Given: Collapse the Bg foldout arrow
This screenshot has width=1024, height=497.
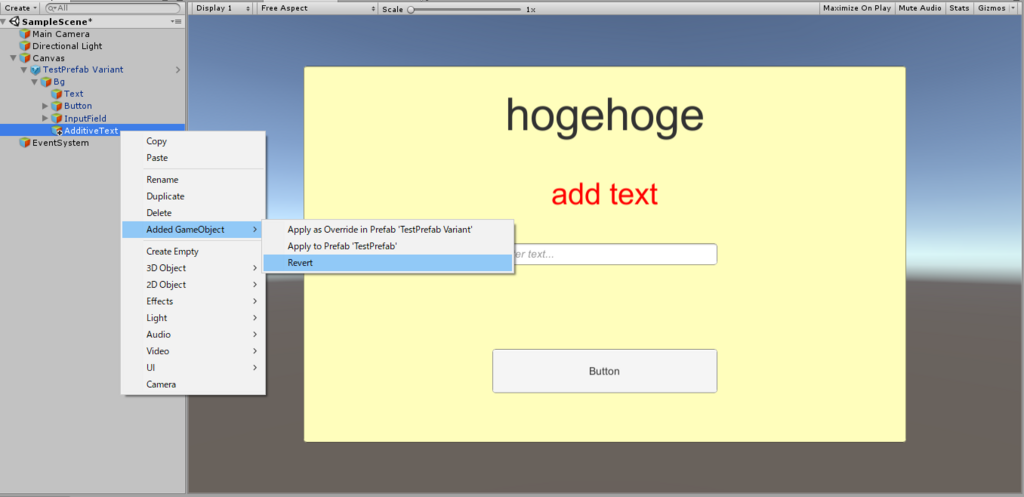Looking at the screenshot, I should pos(35,82).
